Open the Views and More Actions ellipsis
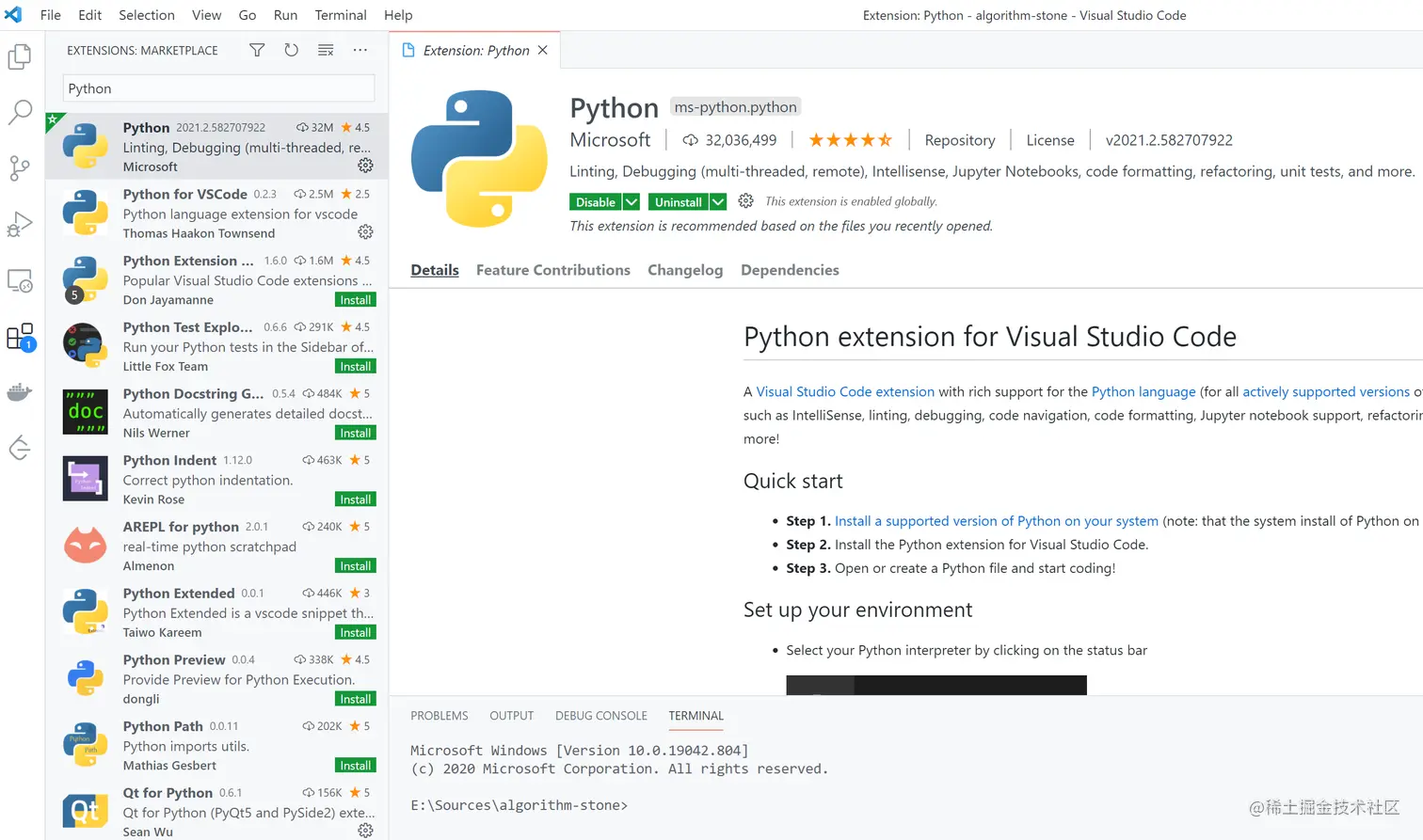1423x840 pixels. [360, 51]
